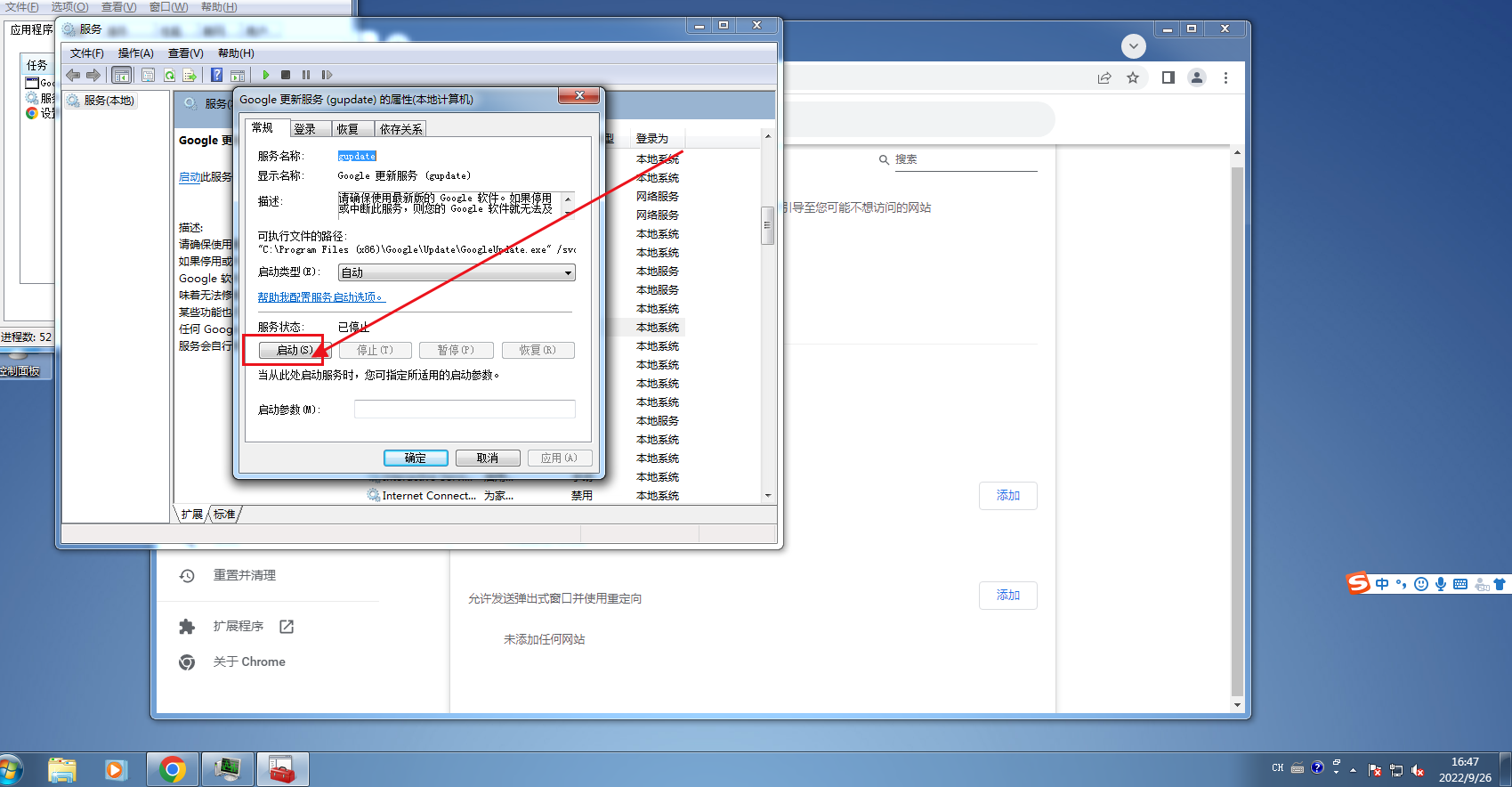Click the muted volume tray icon
The width and height of the screenshot is (1512, 787).
(x=1418, y=770)
